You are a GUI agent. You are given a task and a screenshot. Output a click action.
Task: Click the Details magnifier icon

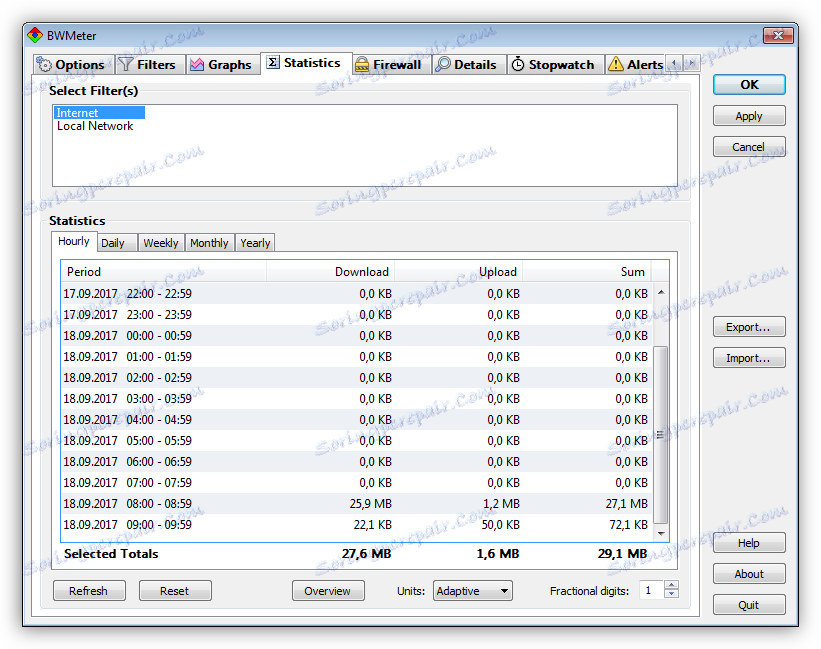[x=443, y=64]
